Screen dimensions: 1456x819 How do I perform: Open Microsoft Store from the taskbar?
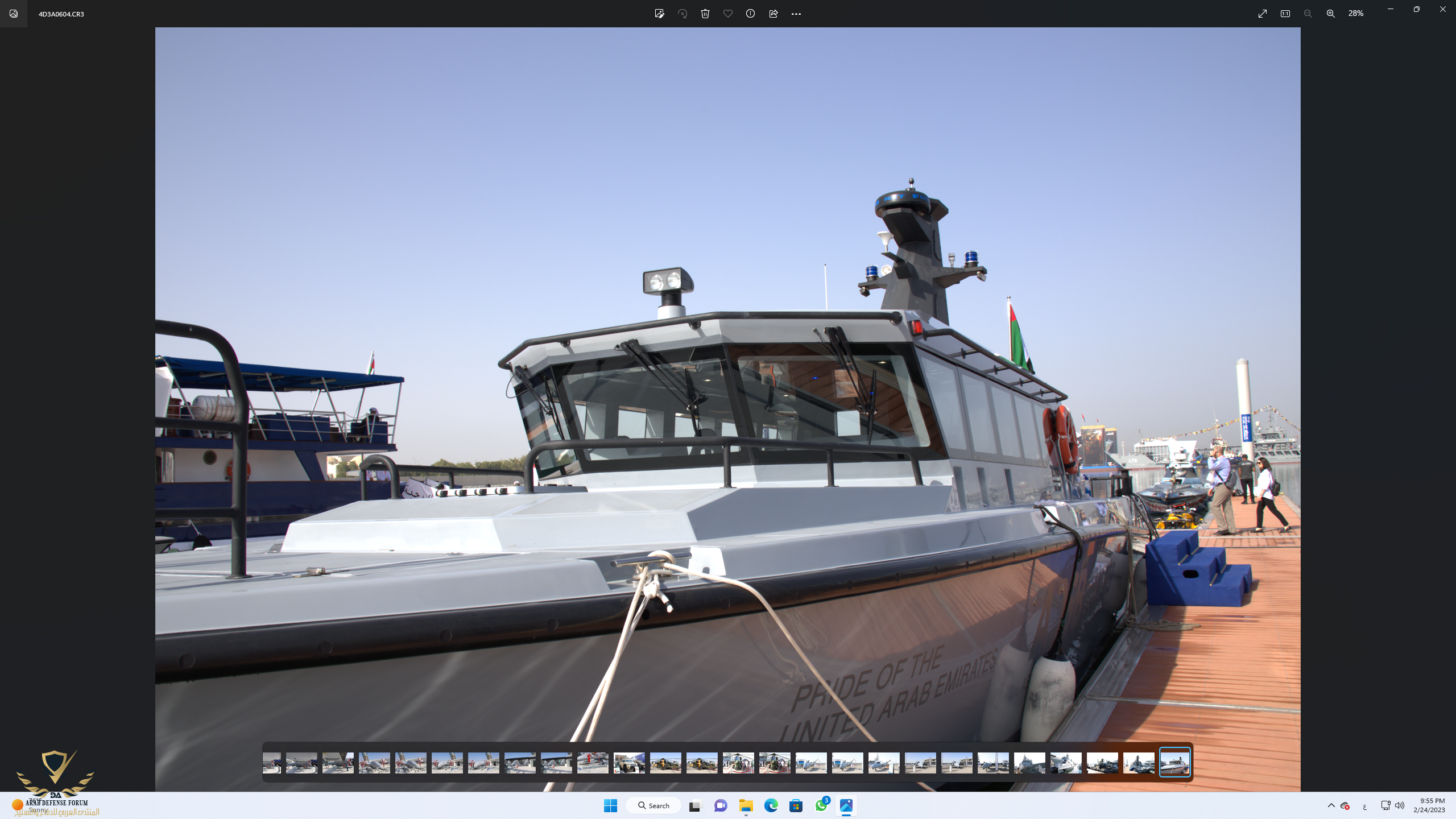tap(796, 805)
